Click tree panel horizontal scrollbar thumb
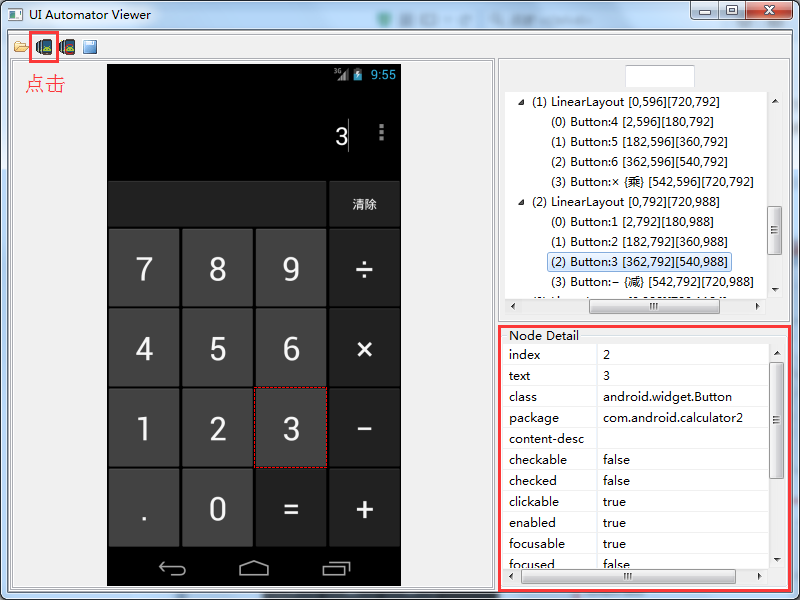The width and height of the screenshot is (800, 600). point(654,306)
